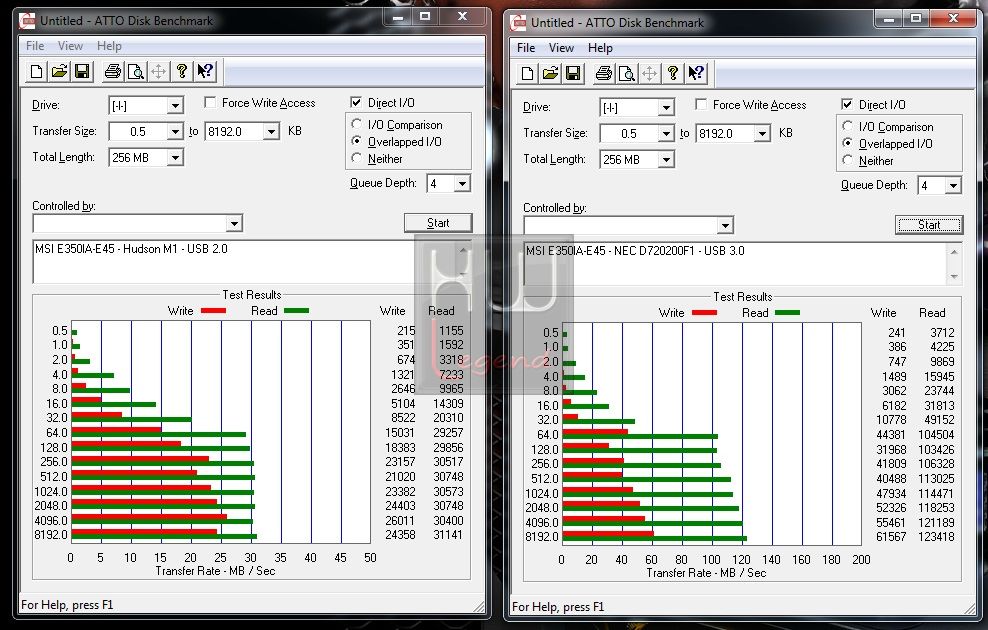Click the move crosshair icon in left window

159,71
